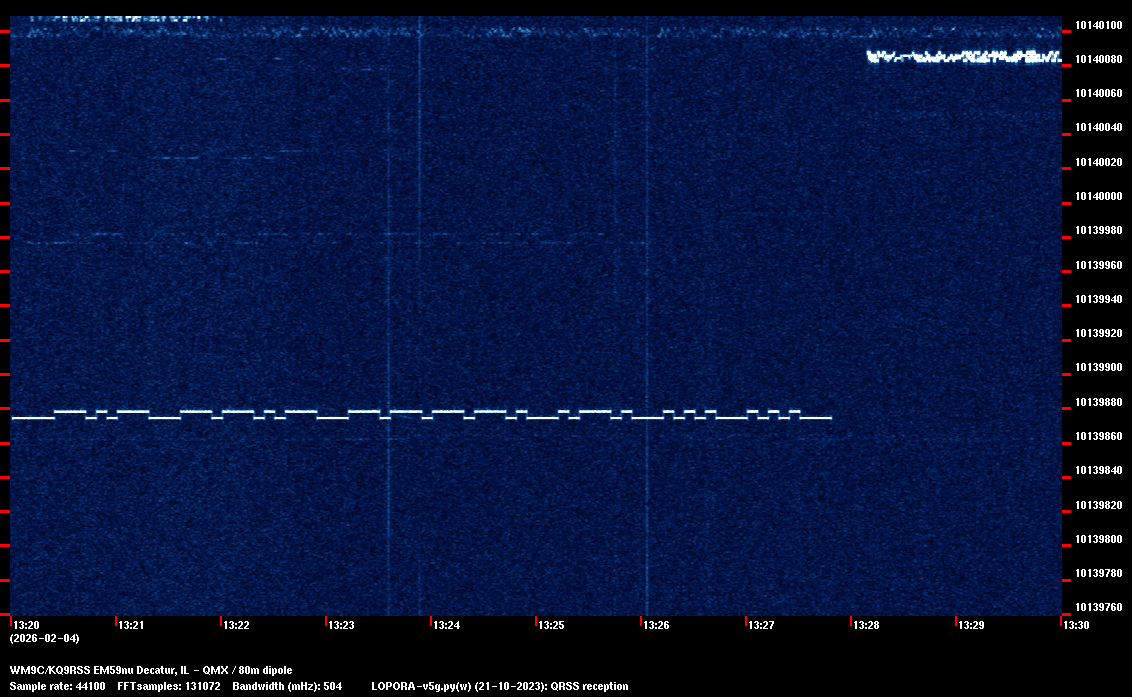The width and height of the screenshot is (1132, 697).
Task: Select the 13:26 time marker label
Action: coord(656,626)
